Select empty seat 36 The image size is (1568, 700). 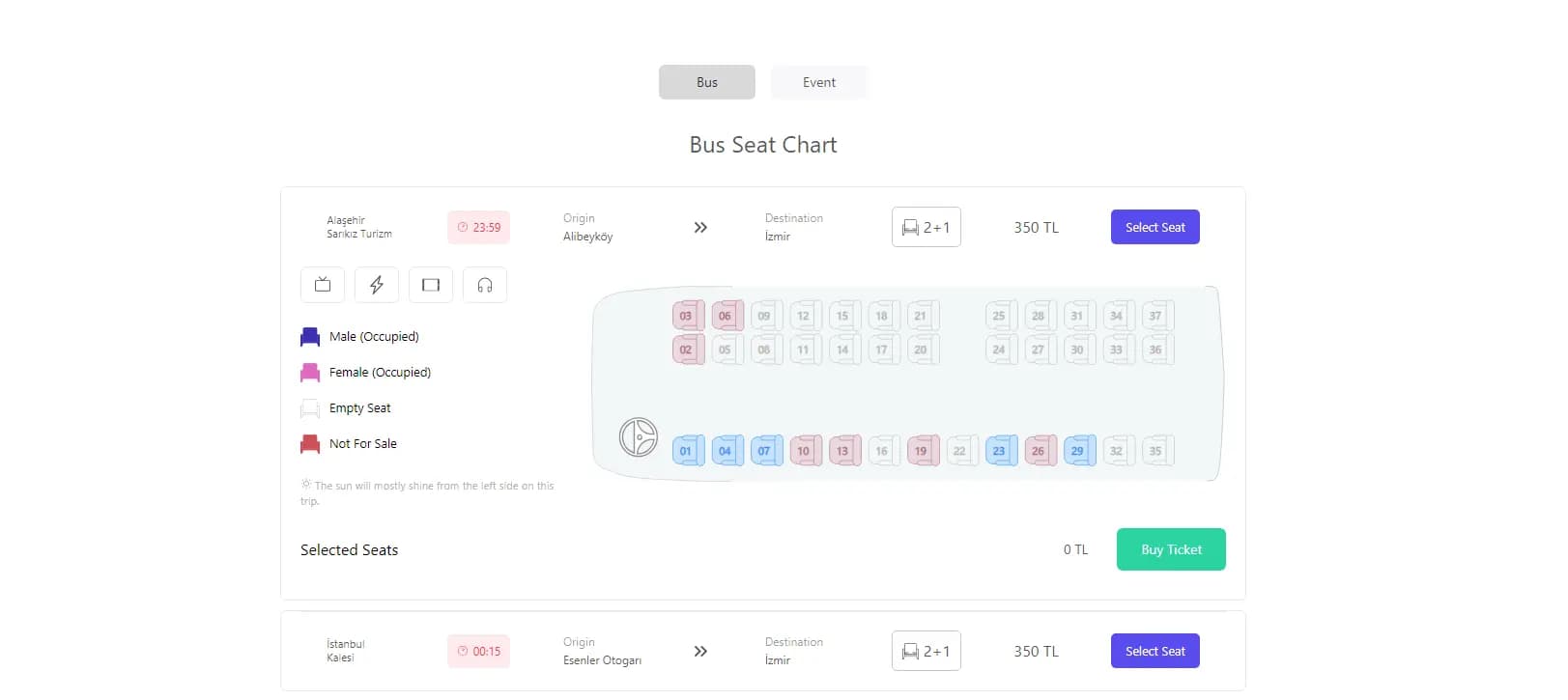point(1157,350)
